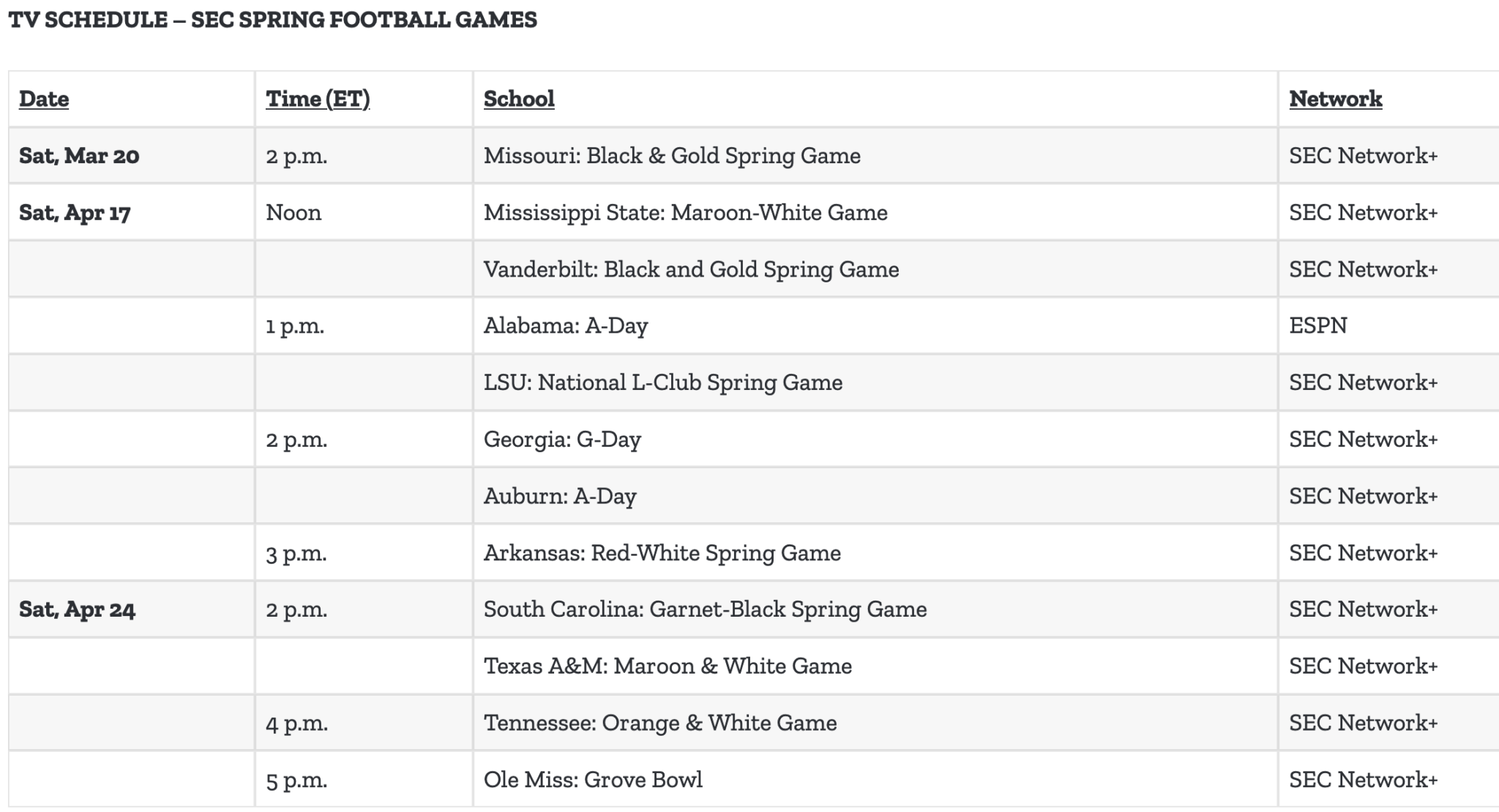Click the Ole Miss: Grove Bowl entry
1499x812 pixels.
[593, 780]
